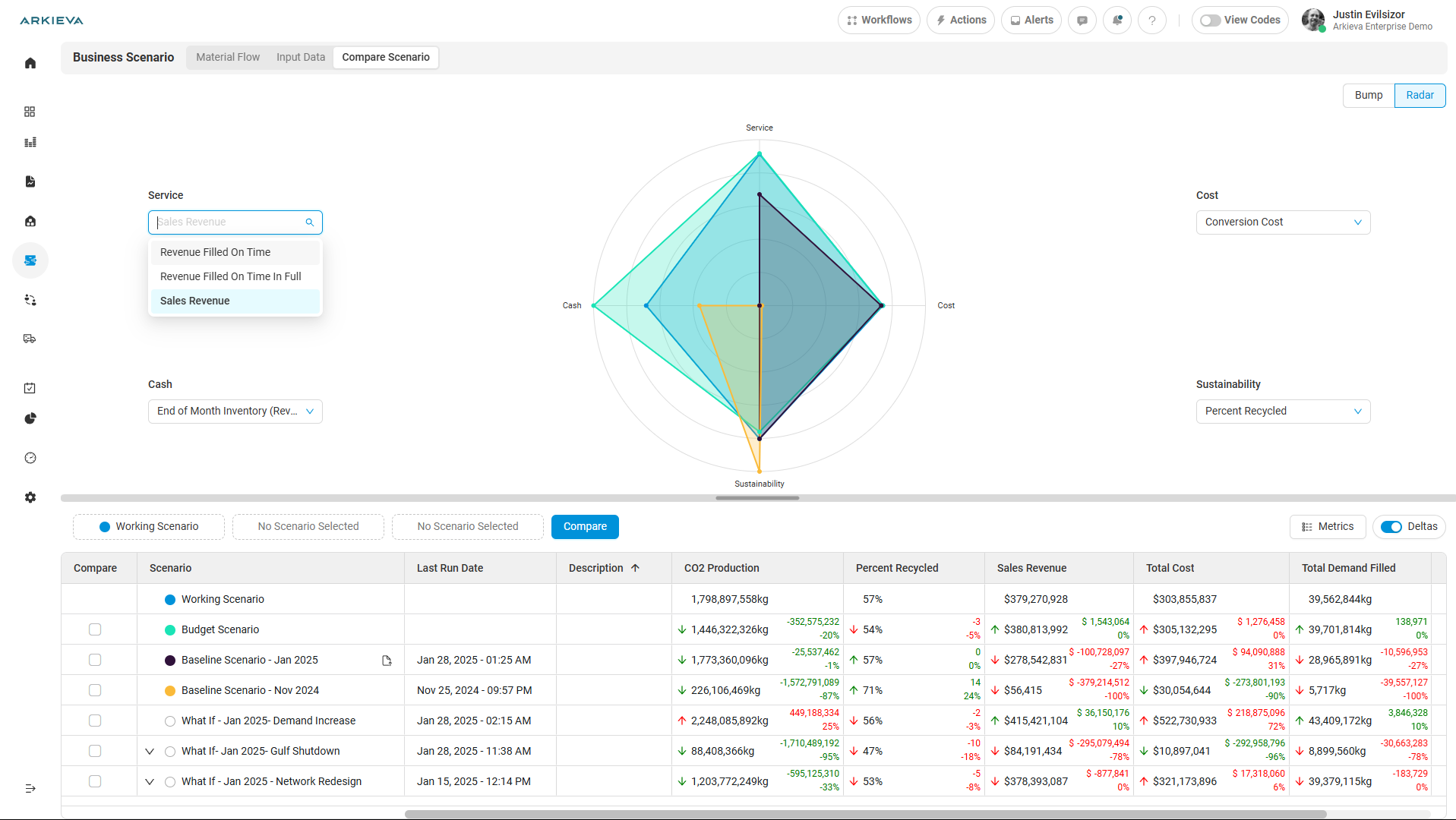The image size is (1456, 820).
Task: Select Revenue Filled On Time In Full option
Action: tap(231, 276)
